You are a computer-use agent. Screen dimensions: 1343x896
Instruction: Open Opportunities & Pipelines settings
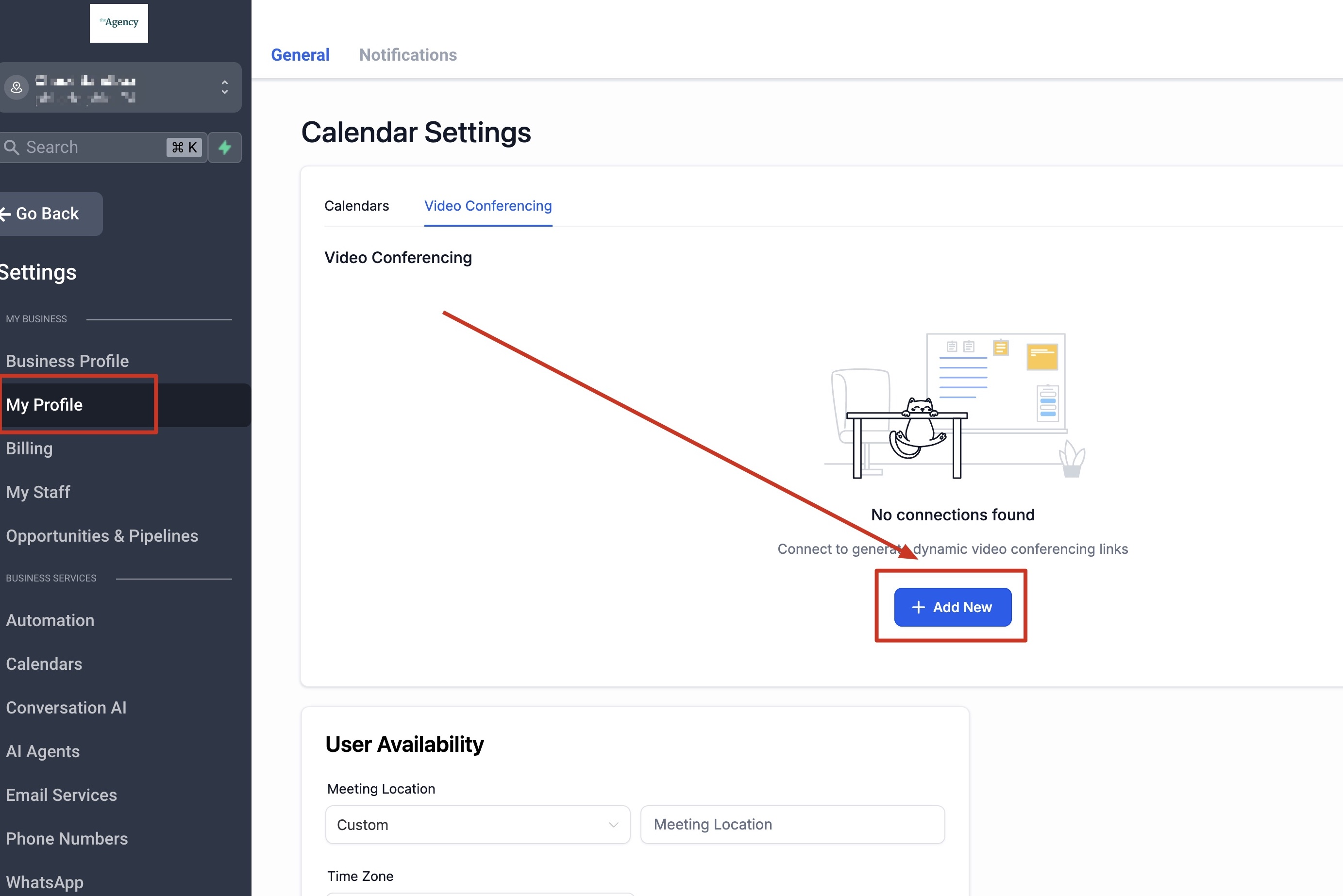click(102, 536)
